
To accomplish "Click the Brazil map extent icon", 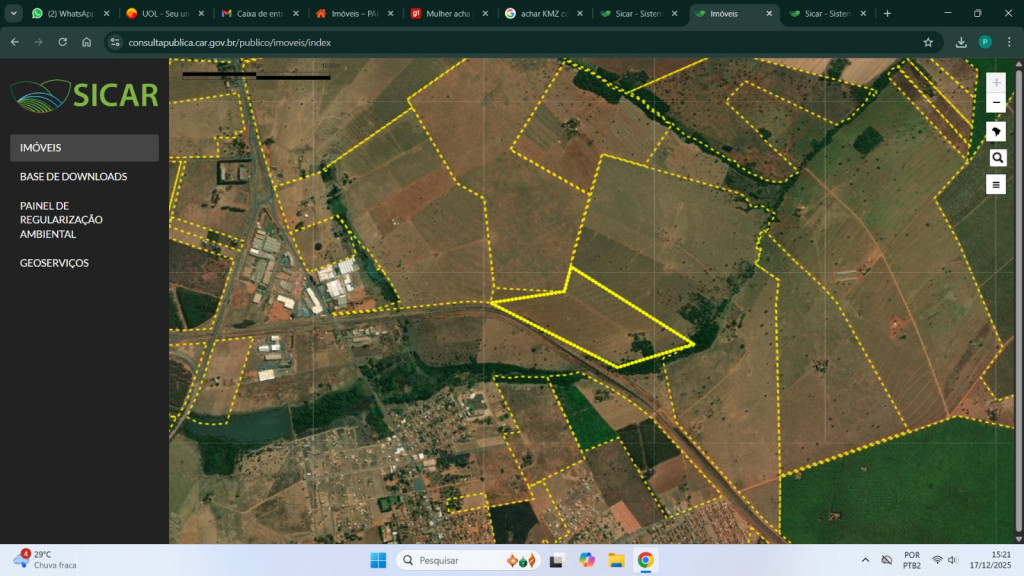I will pos(996,132).
